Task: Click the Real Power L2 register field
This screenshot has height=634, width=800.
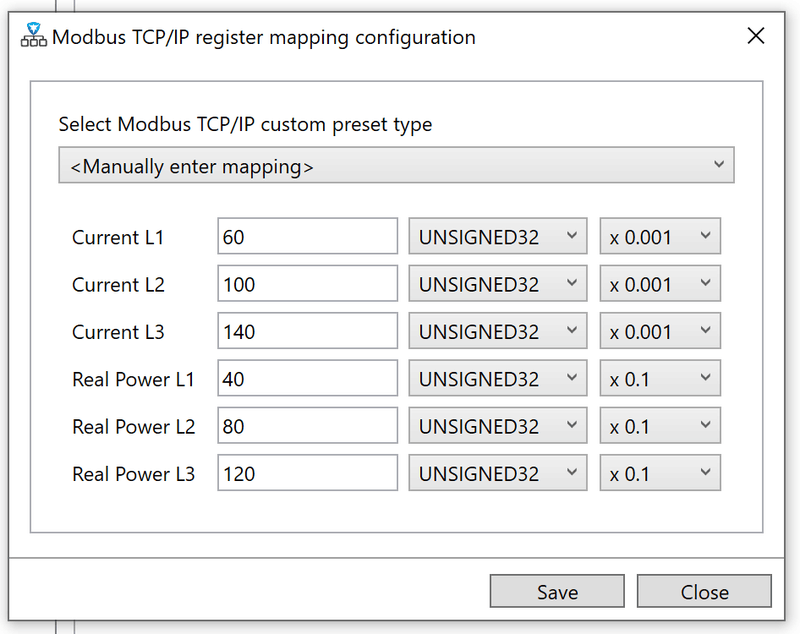Action: click(x=307, y=427)
